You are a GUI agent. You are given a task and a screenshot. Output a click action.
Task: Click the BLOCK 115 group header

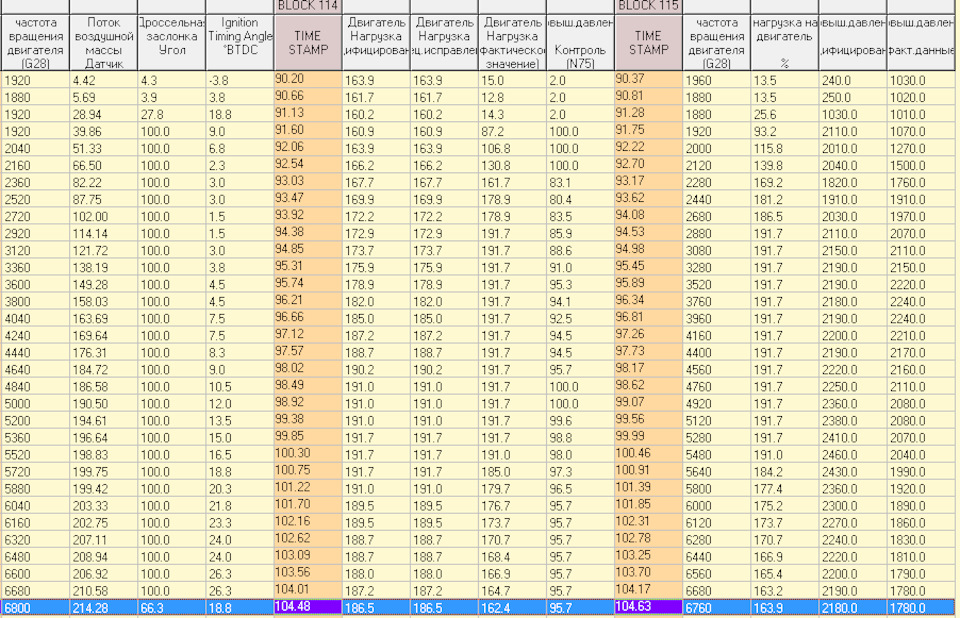[648, 6]
